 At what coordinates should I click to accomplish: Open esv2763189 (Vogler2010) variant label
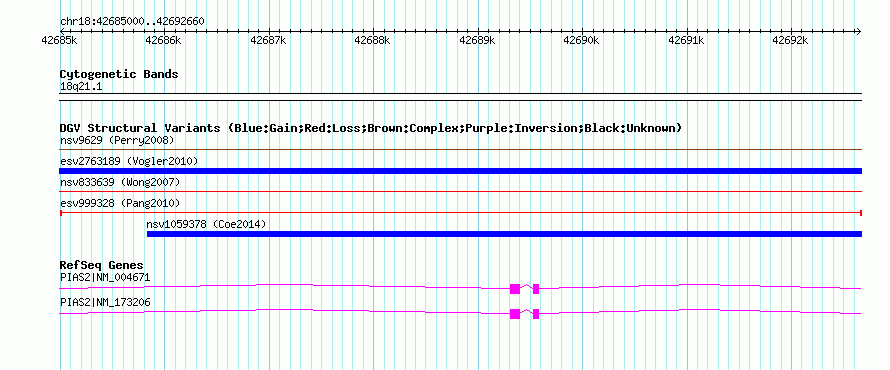click(129, 161)
